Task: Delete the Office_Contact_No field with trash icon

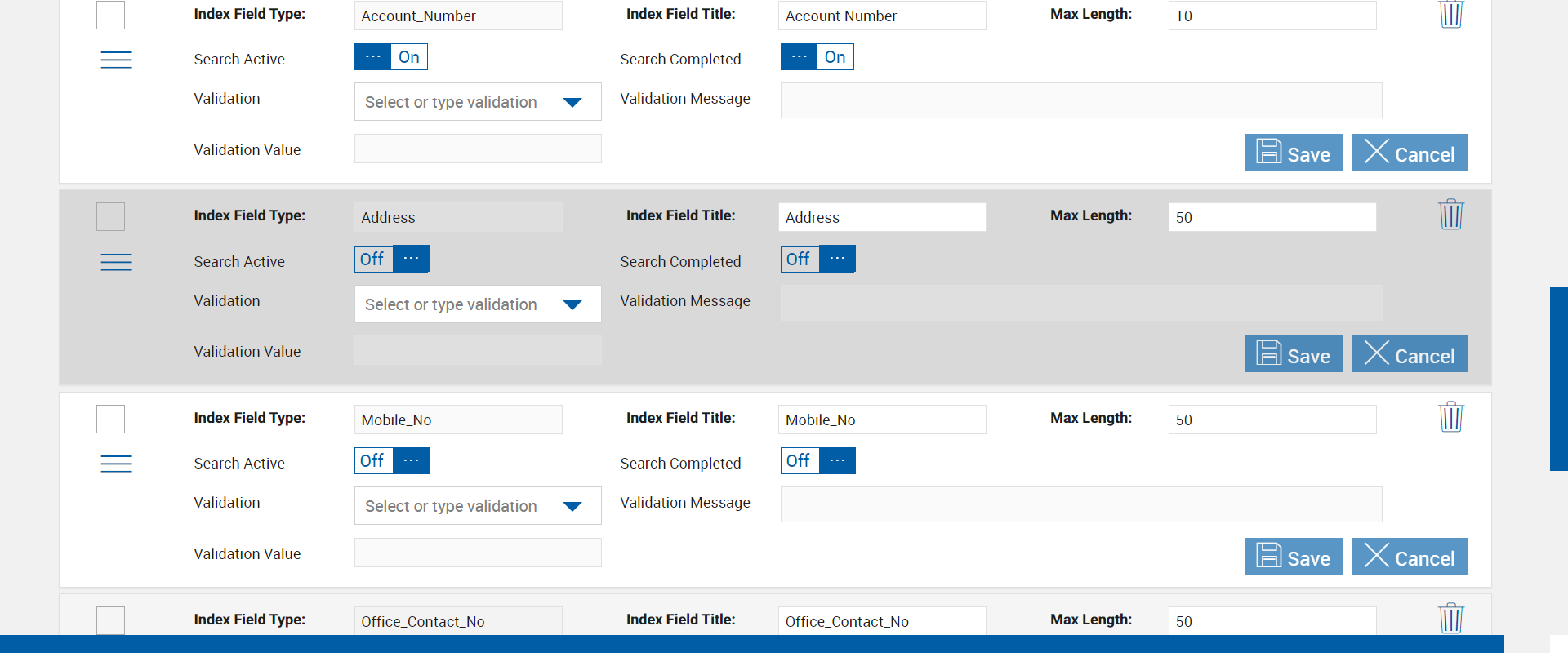Action: [1450, 618]
